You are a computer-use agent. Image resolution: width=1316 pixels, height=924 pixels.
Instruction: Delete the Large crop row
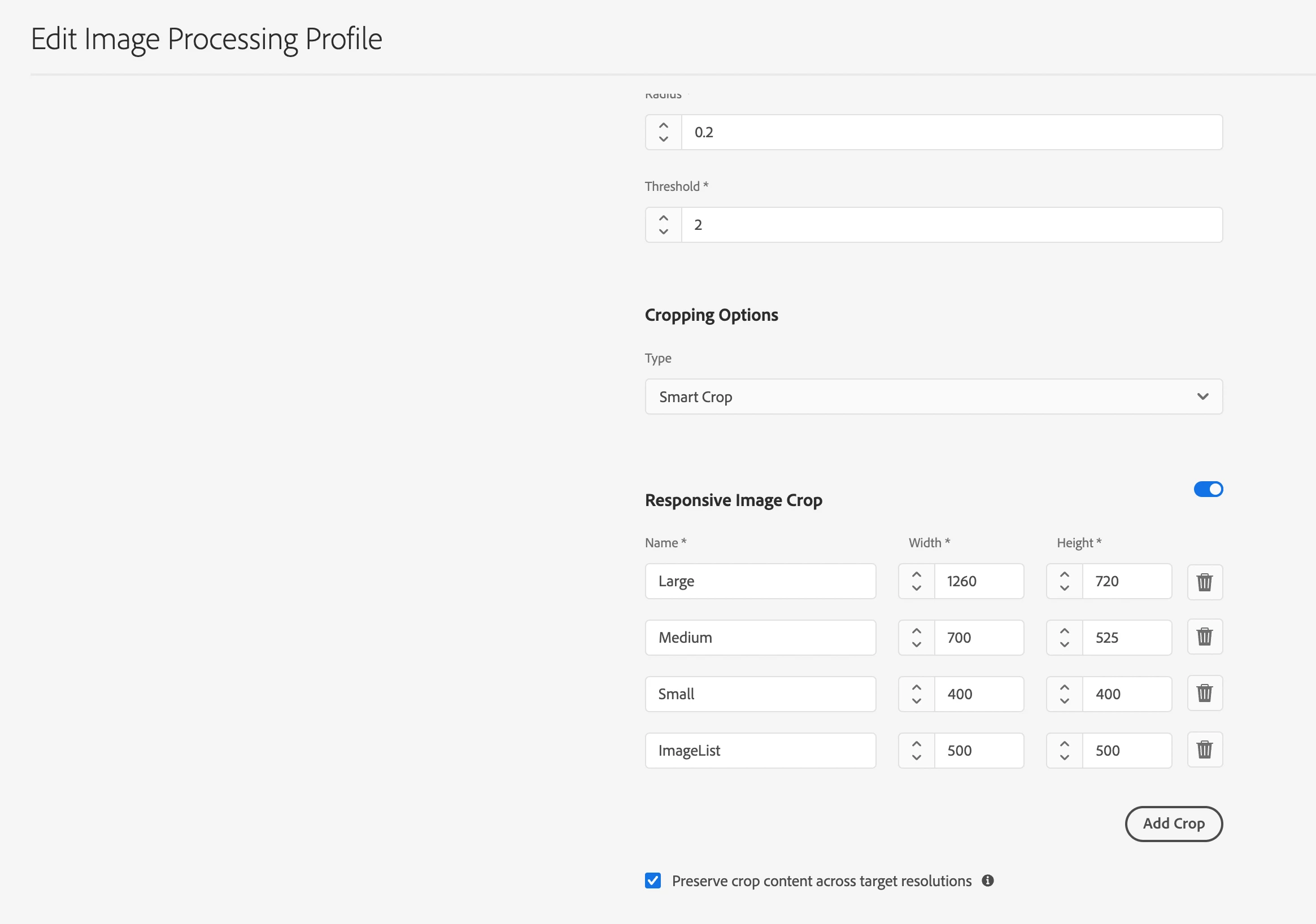1204,582
